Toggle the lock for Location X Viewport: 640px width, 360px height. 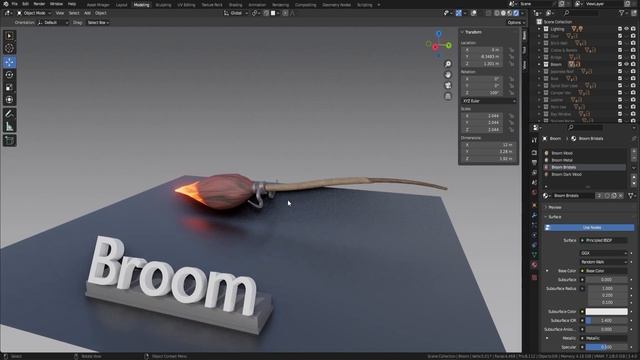click(x=511, y=50)
